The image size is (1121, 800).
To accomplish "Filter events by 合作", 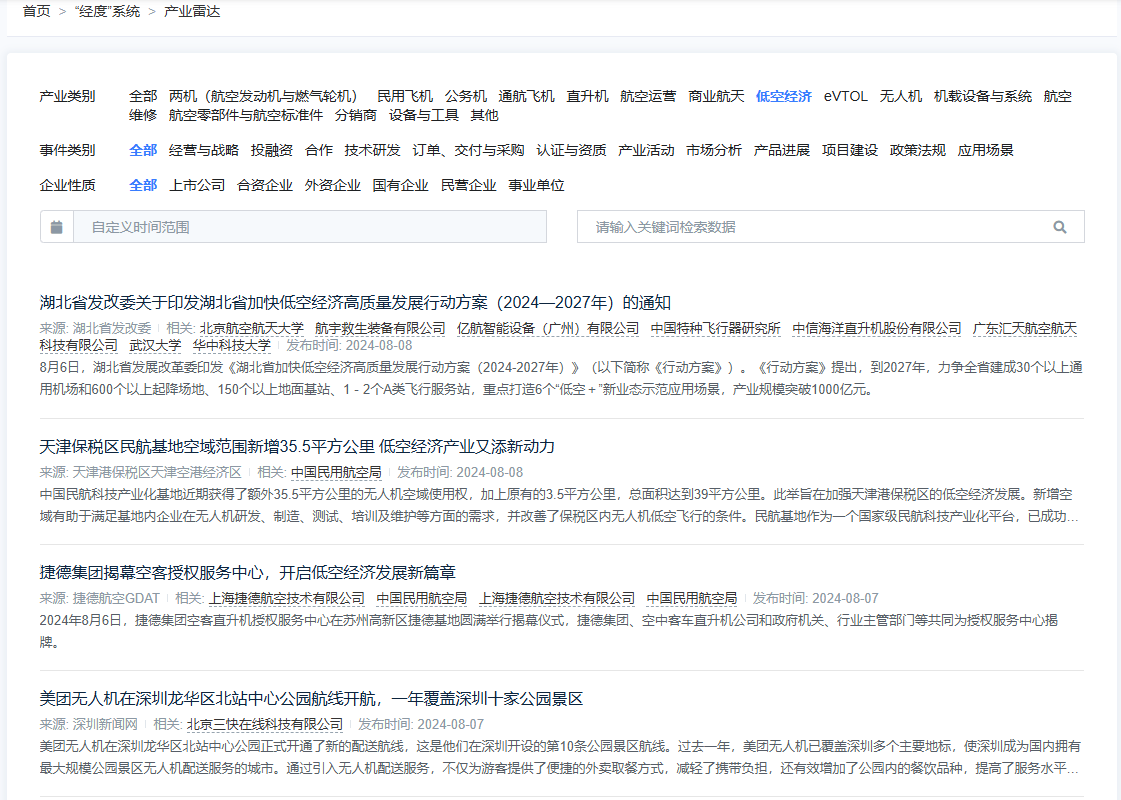I will 319,150.
